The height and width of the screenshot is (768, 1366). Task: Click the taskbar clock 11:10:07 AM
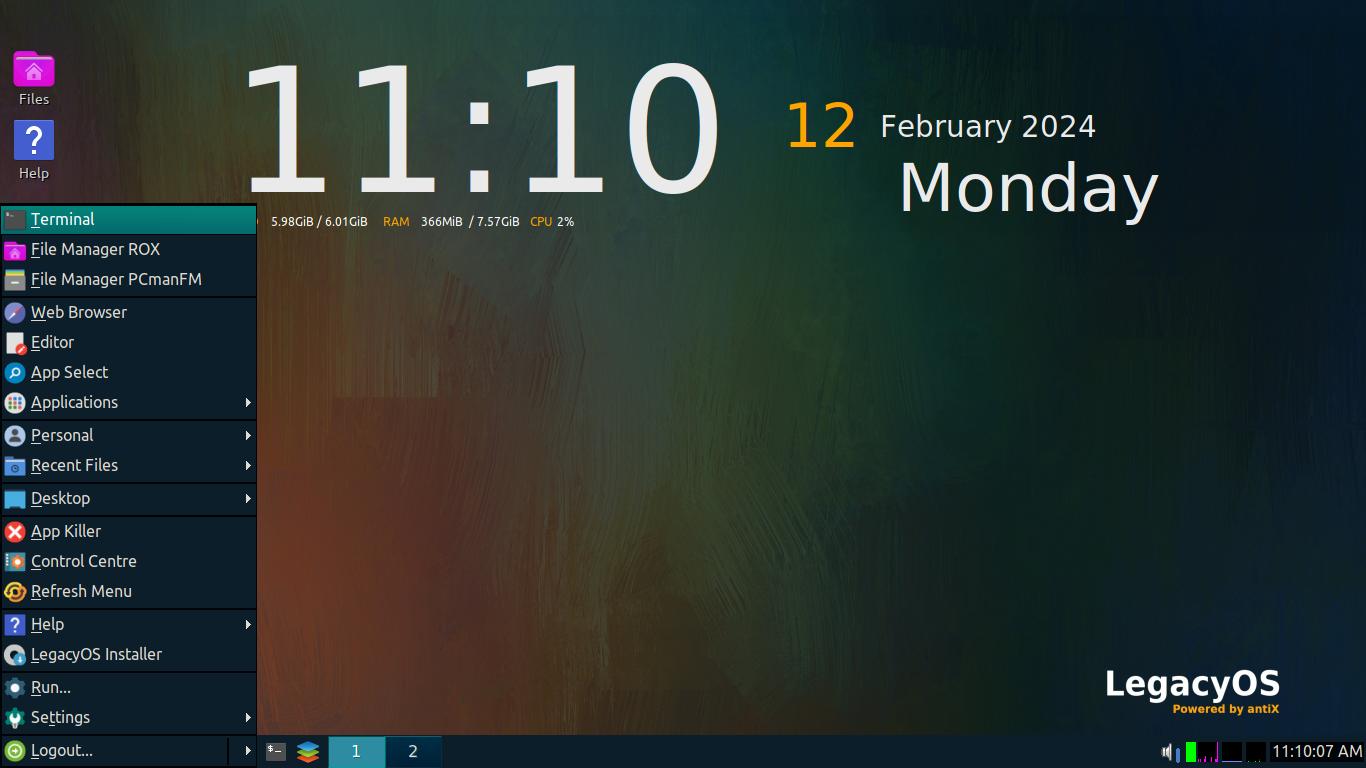click(1317, 751)
